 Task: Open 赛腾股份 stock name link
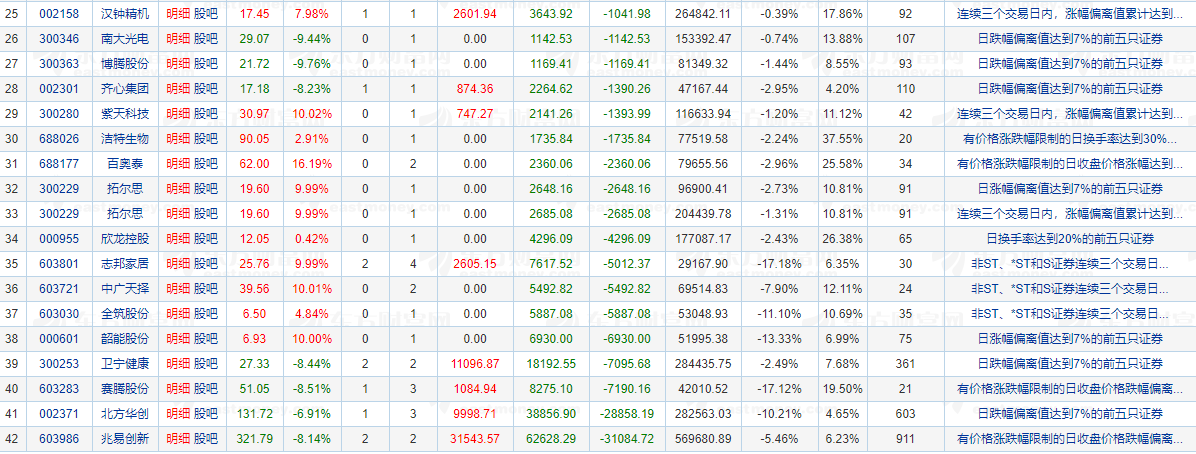tap(125, 388)
